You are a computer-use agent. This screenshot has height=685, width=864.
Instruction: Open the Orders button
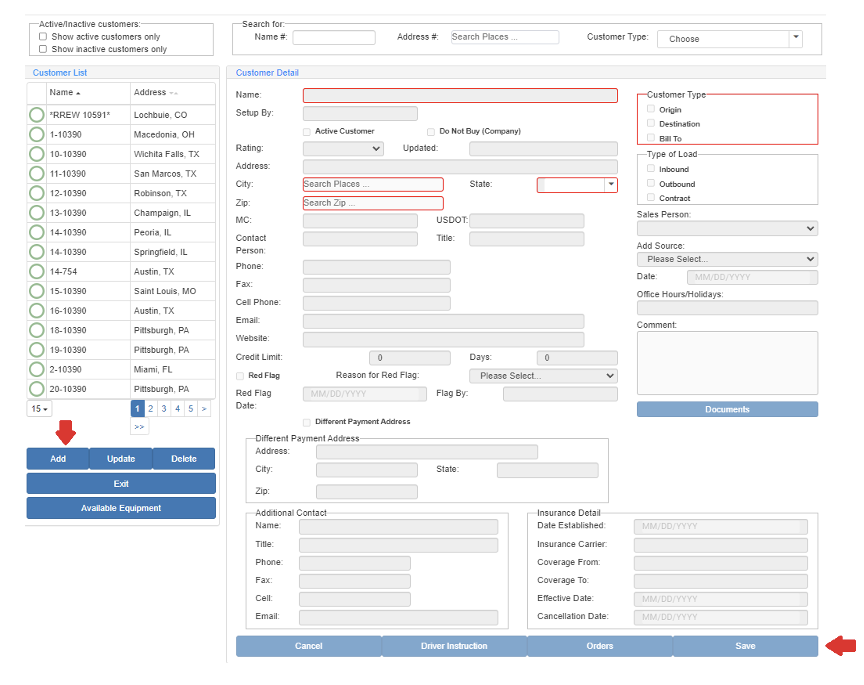[600, 646]
